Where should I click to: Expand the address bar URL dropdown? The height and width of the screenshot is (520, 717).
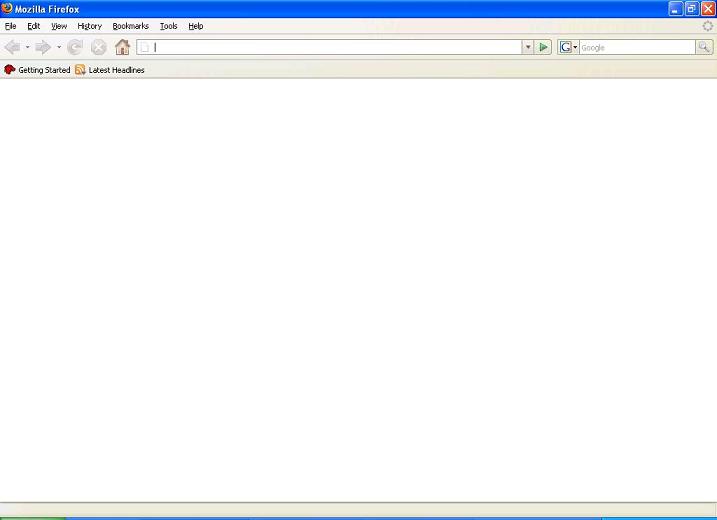pyautogui.click(x=528, y=47)
